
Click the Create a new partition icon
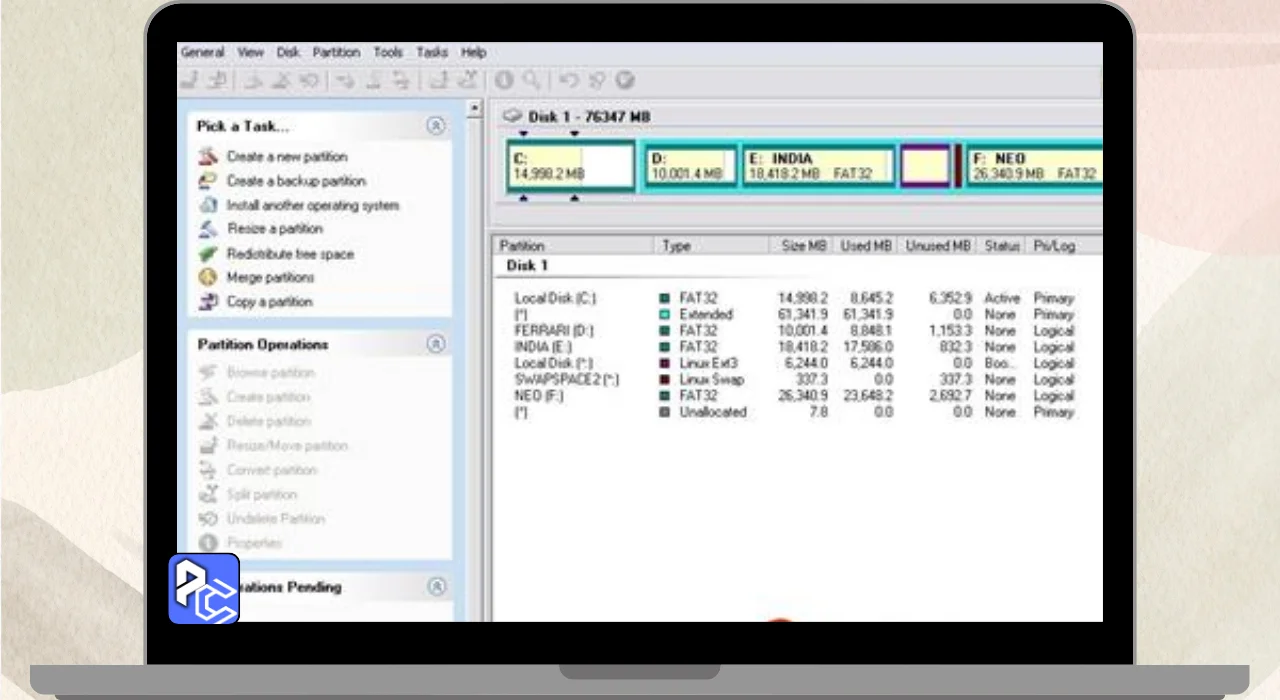point(208,157)
